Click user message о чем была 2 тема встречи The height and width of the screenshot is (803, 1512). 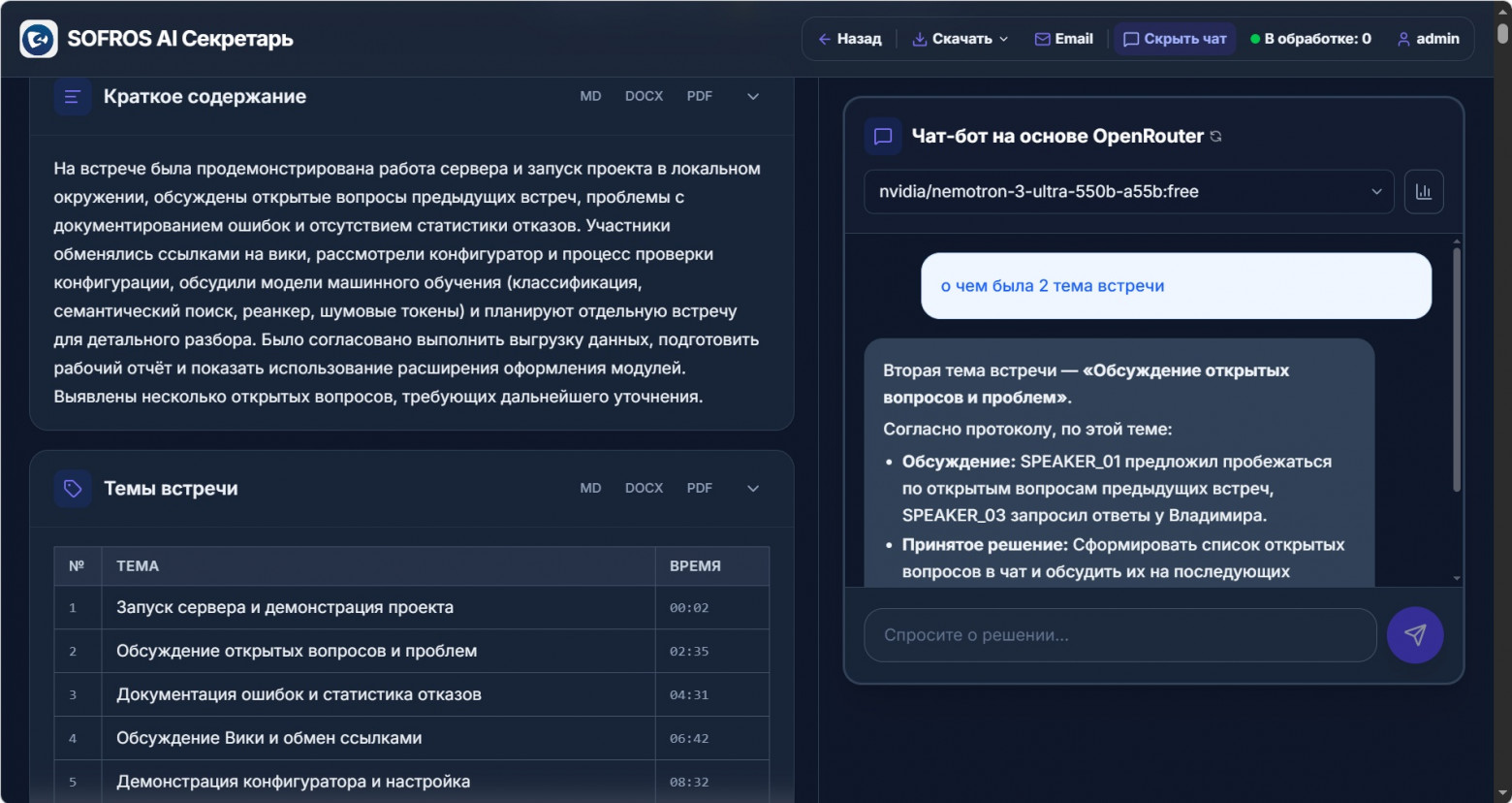click(x=1176, y=286)
